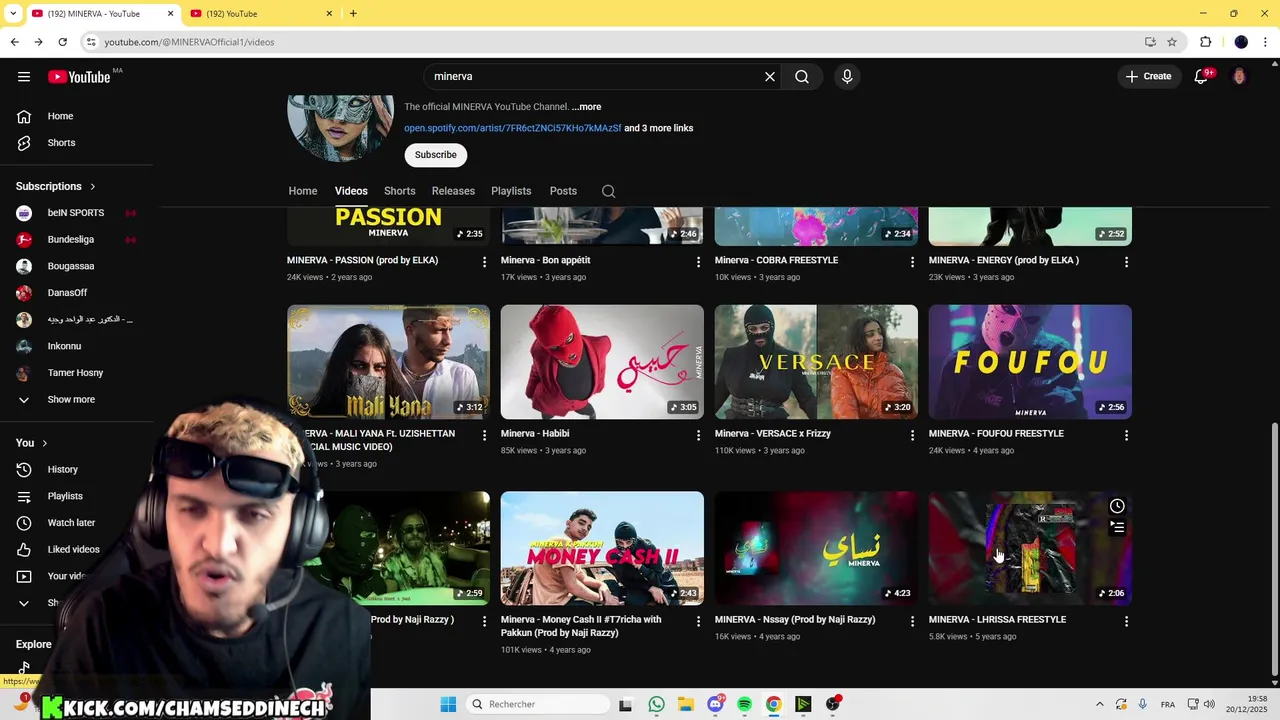Play the Money Cash II thumbnail
1280x720 pixels.
click(602, 548)
